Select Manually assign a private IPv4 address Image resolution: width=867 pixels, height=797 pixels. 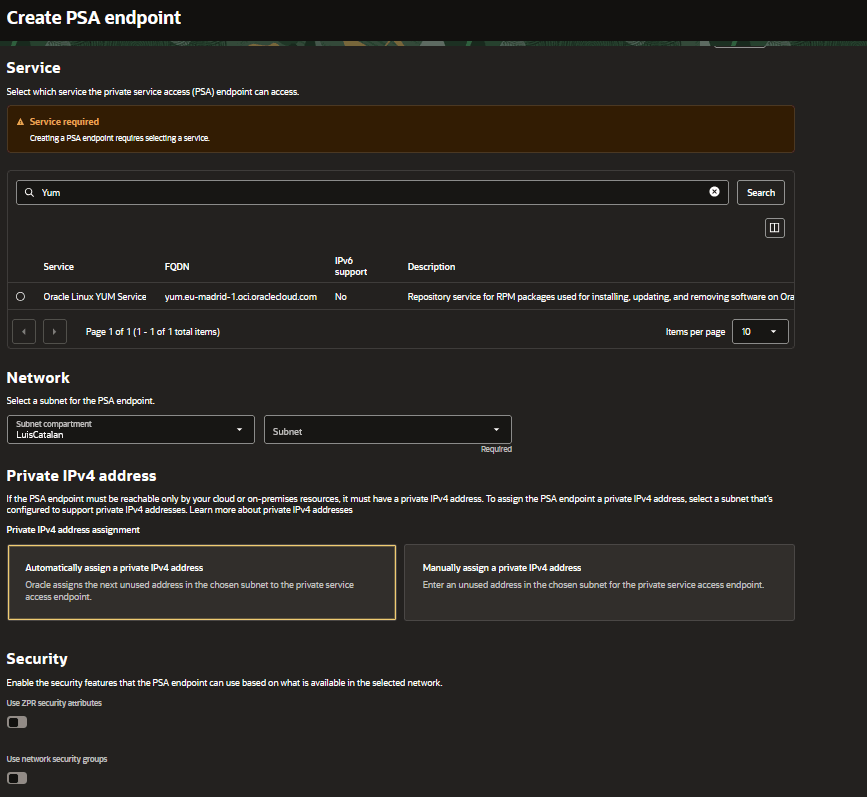599,582
